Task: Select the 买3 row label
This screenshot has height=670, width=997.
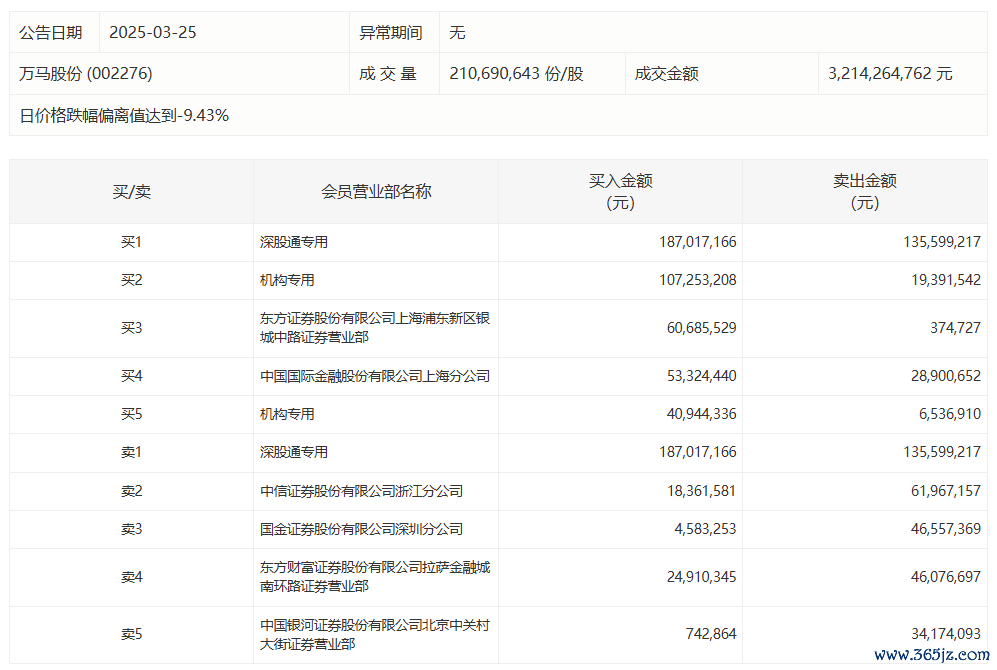Action: (132, 328)
